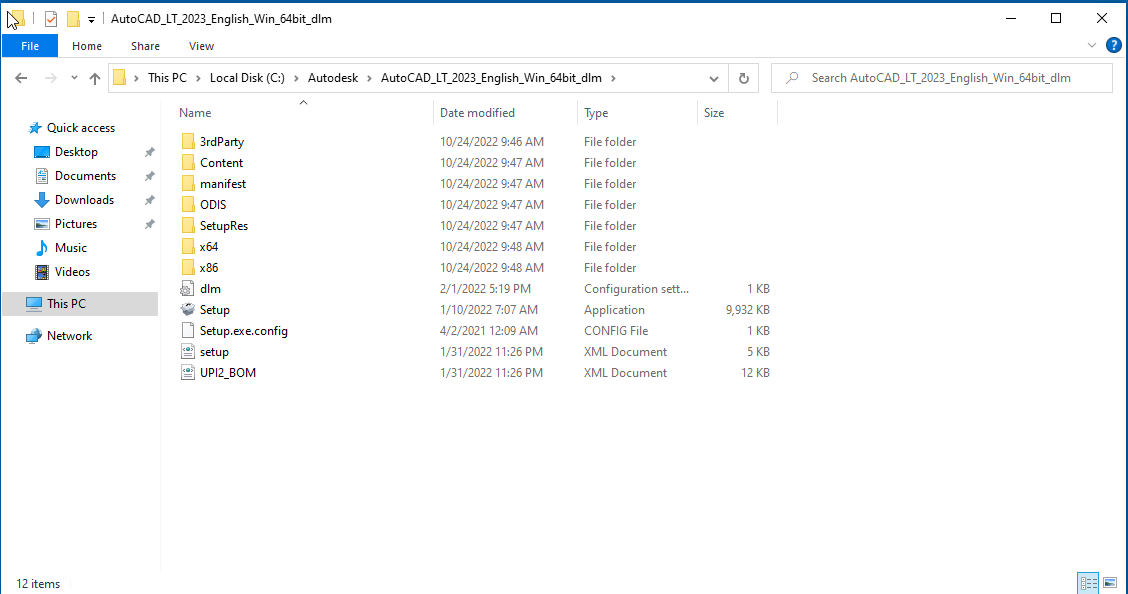Go up one level with Up arrow
The width and height of the screenshot is (1128, 594).
point(95,78)
